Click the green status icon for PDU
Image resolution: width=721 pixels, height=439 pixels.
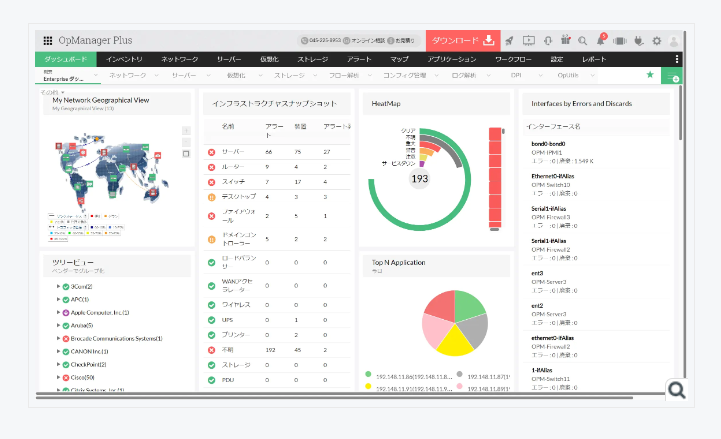[x=212, y=380]
